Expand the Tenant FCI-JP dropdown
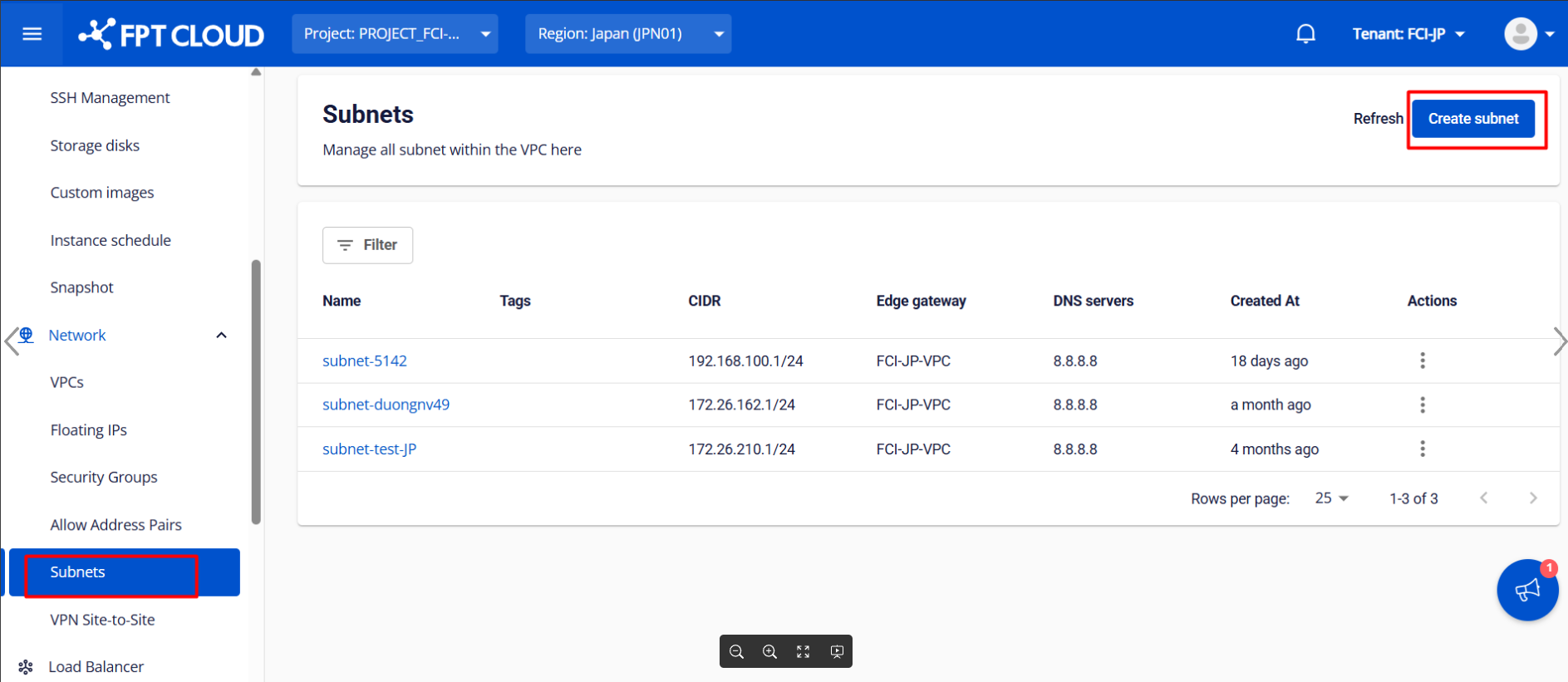Screen dimensions: 1568x682 click(1408, 34)
